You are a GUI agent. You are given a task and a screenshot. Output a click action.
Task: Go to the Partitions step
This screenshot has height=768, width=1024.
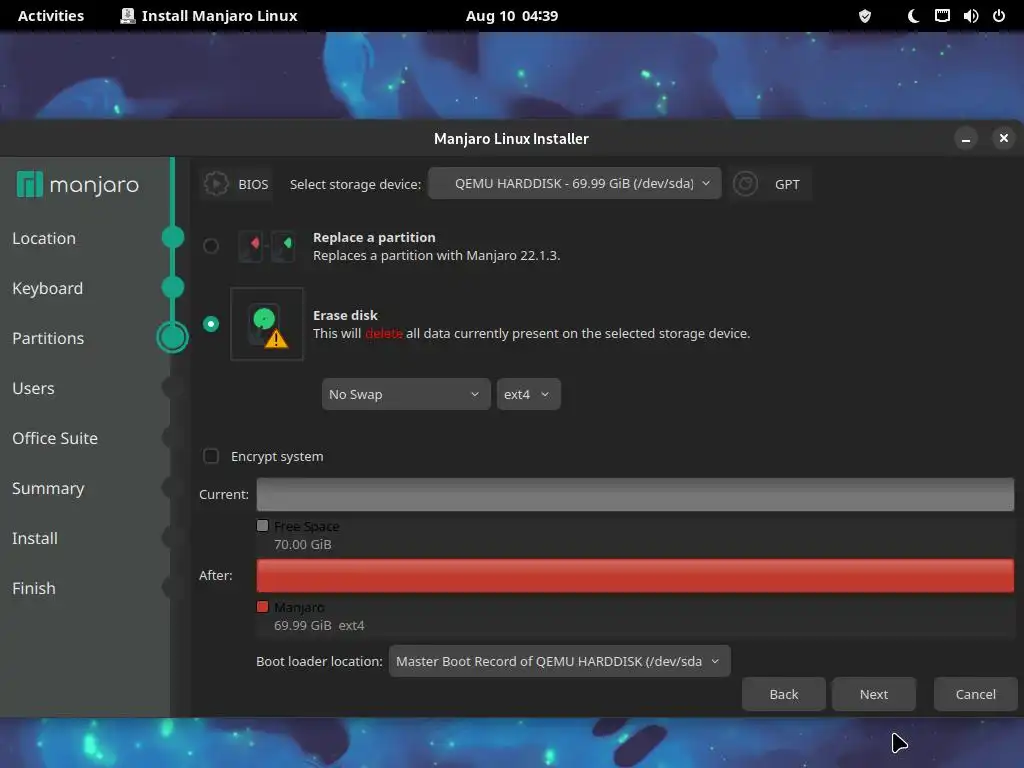click(x=48, y=338)
